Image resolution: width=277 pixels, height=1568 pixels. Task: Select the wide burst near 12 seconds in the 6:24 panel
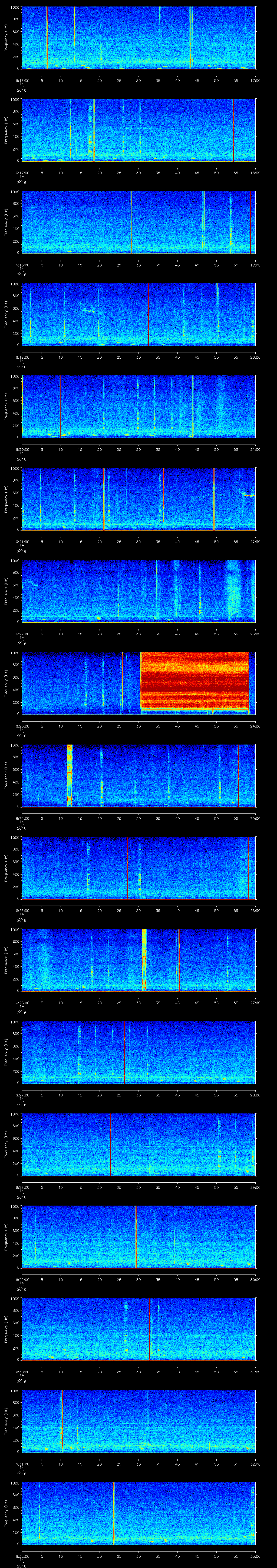coord(70,774)
